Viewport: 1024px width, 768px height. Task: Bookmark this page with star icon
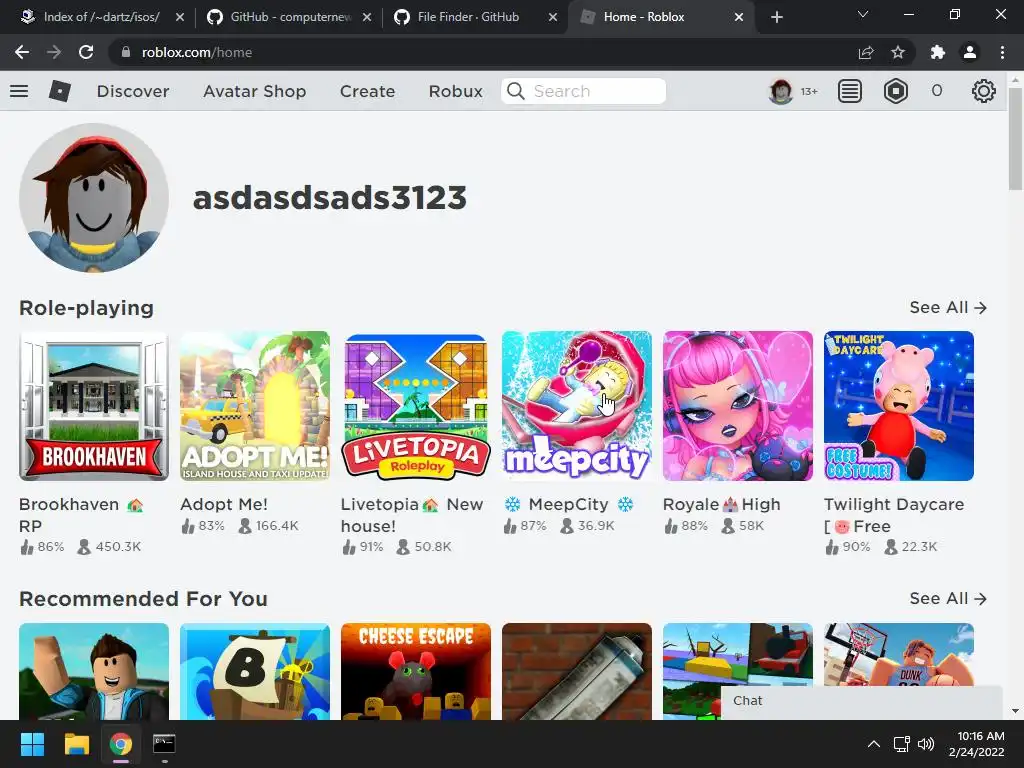(x=898, y=52)
